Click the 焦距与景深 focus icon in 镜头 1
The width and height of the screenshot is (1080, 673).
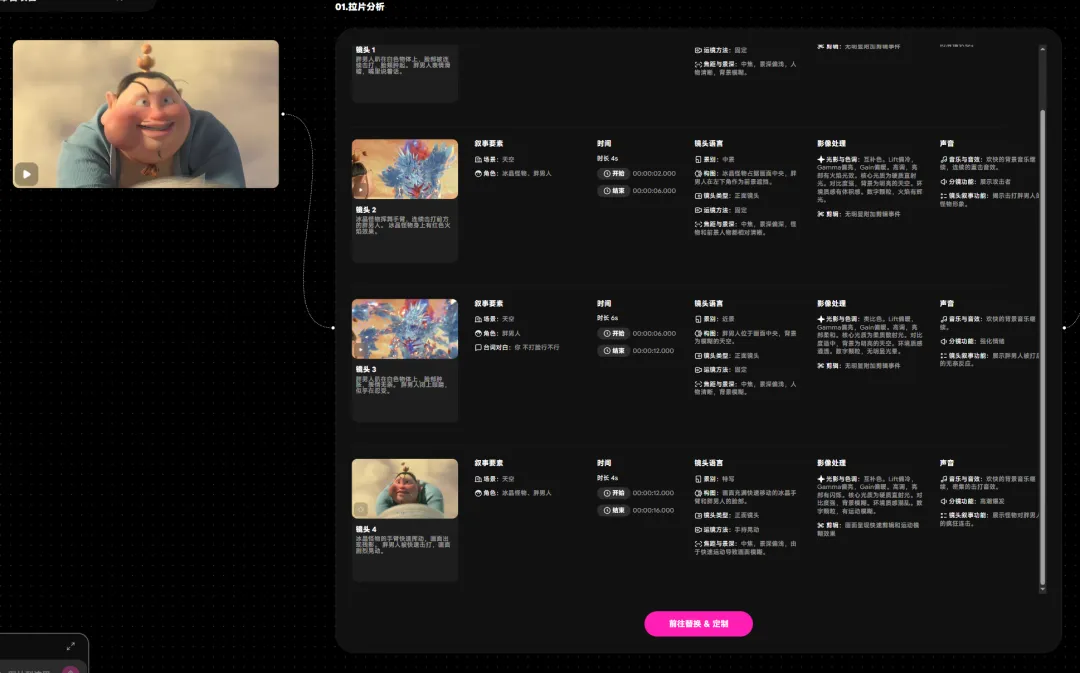tap(698, 65)
